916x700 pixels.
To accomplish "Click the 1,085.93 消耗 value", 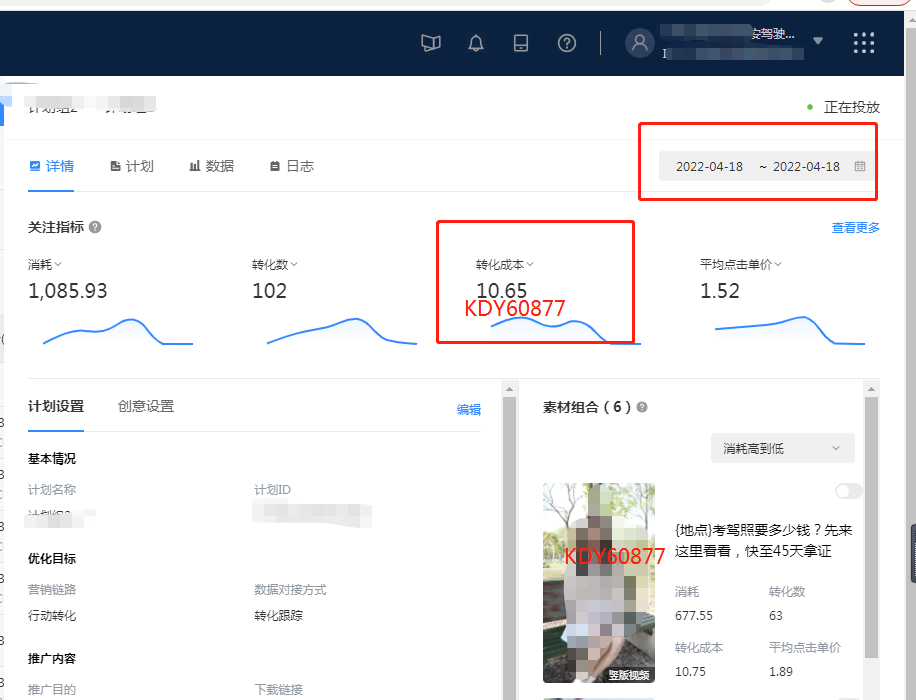I will coord(68,291).
